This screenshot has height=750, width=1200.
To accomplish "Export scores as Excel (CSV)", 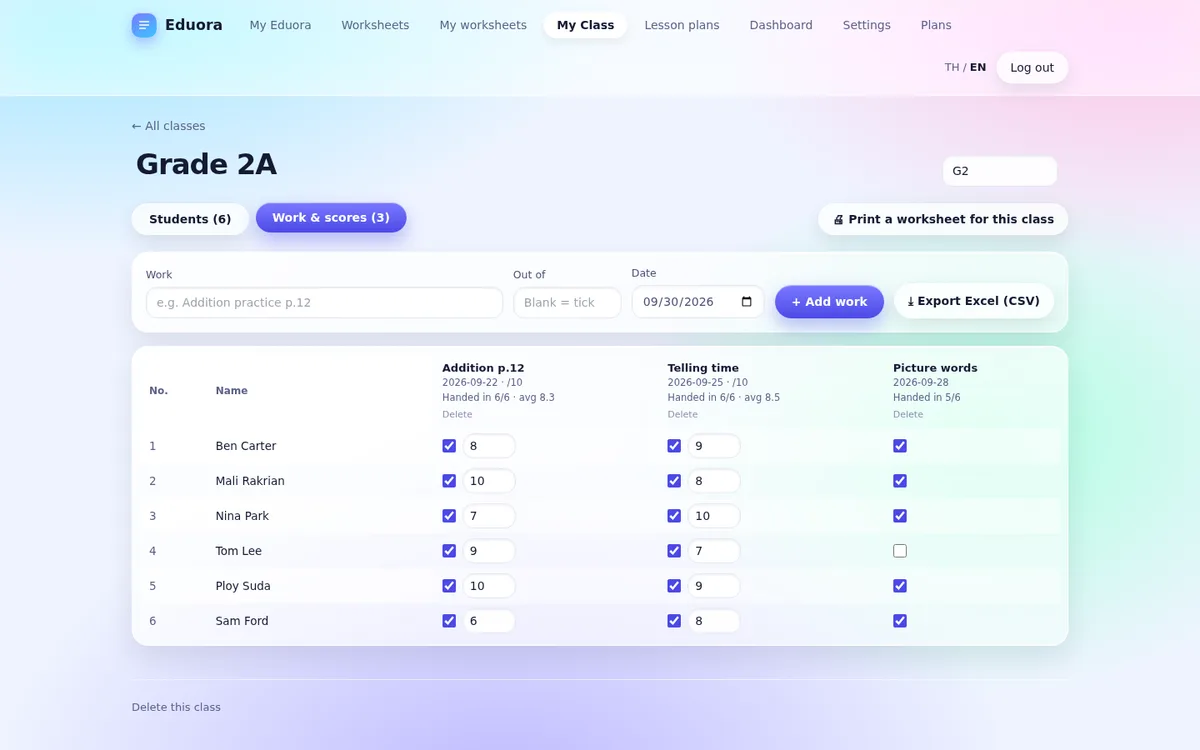I will (974, 301).
